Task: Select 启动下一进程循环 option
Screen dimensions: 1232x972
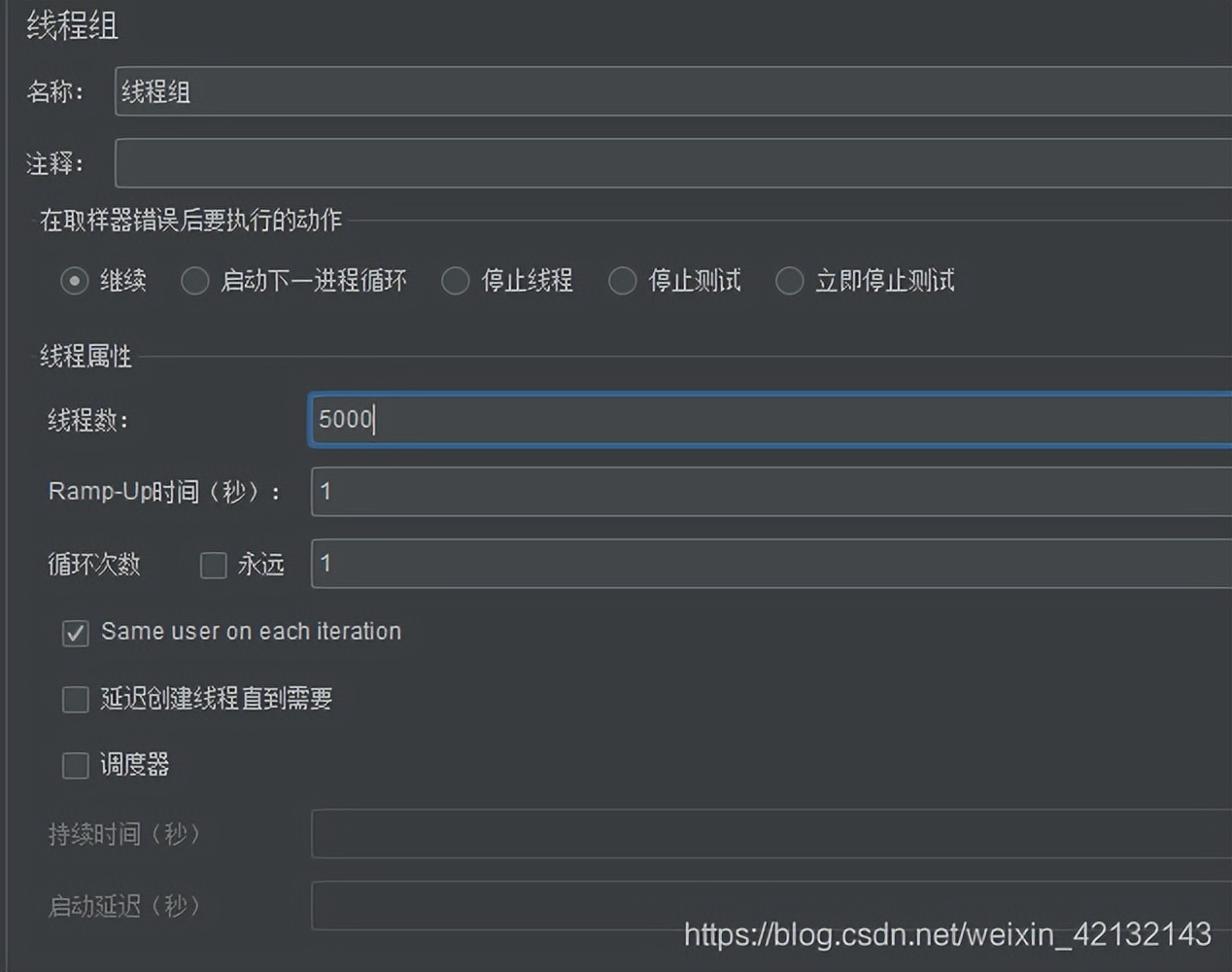Action: [194, 281]
